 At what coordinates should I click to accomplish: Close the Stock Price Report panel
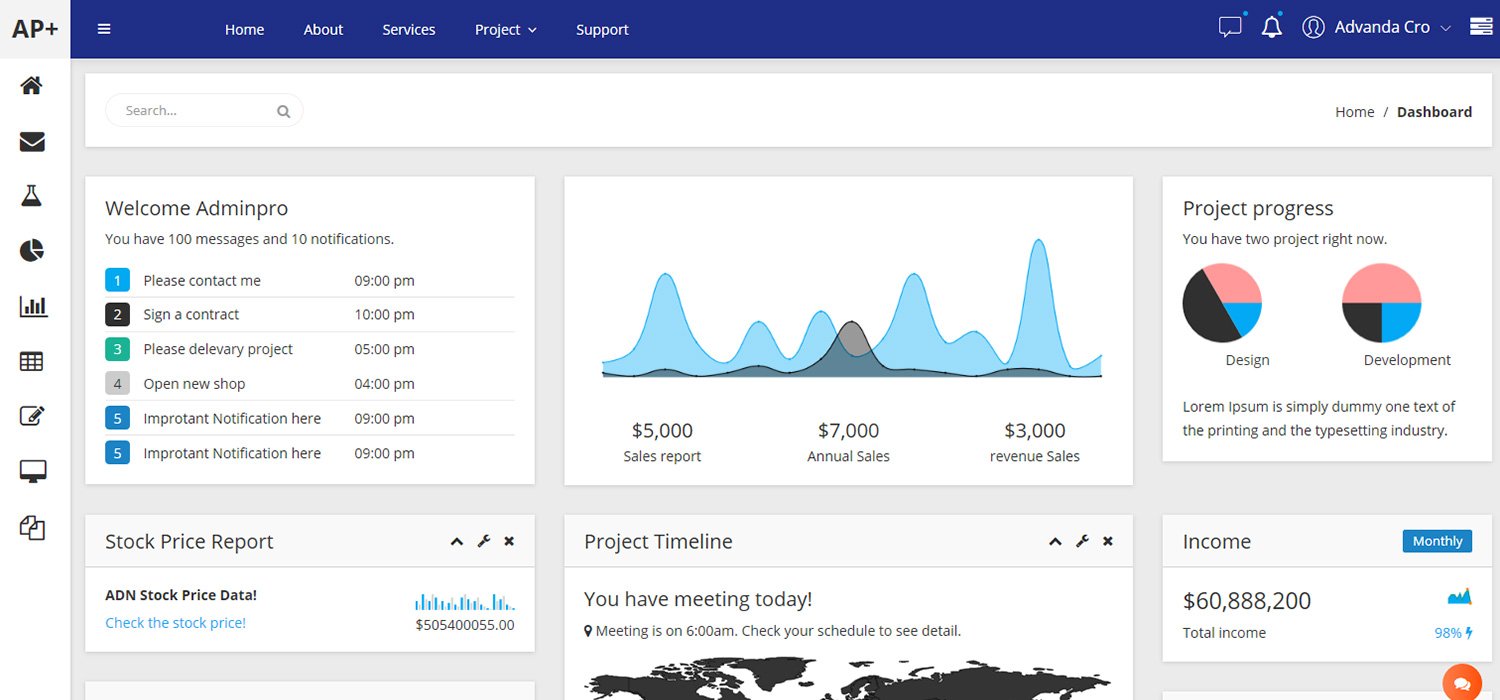(x=509, y=541)
